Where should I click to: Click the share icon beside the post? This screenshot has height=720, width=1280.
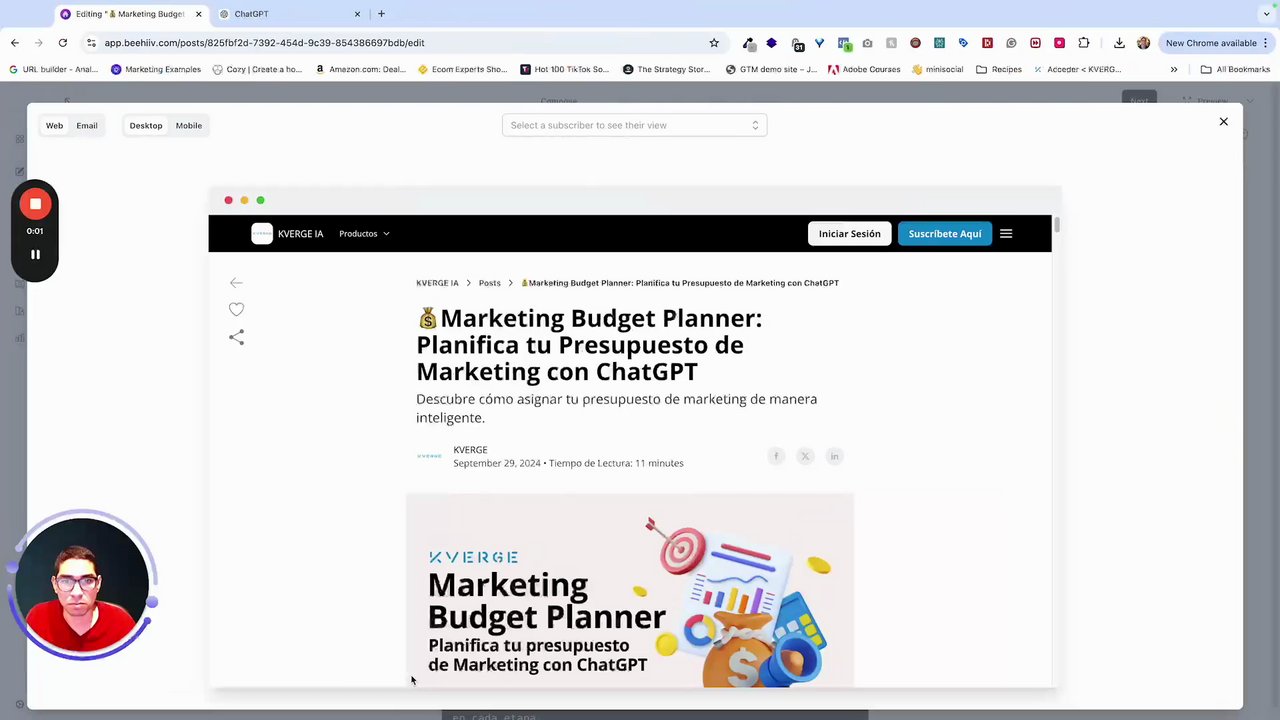tap(236, 338)
